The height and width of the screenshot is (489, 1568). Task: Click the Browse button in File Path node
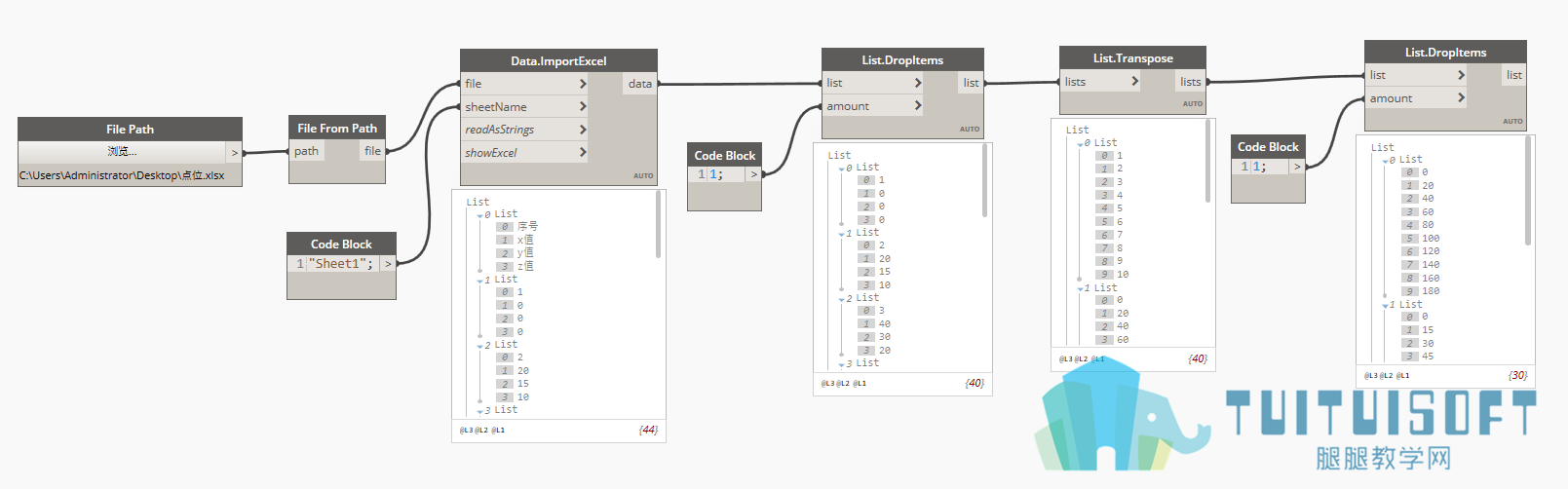[122, 152]
